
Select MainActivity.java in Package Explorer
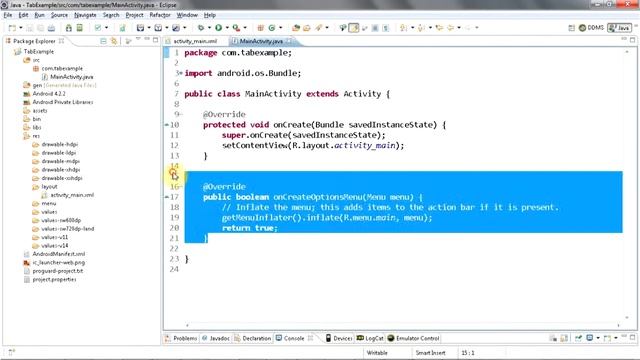tap(71, 77)
